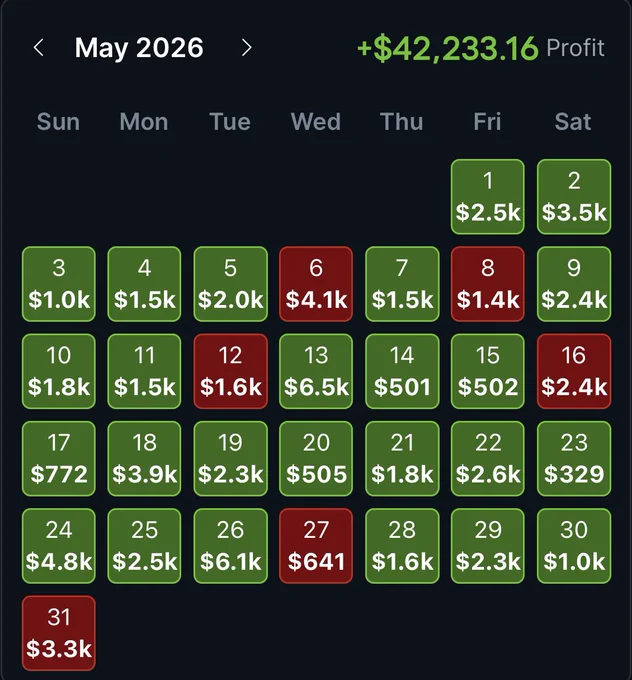Click the Sun column header
632x680 pixels.
pyautogui.click(x=59, y=121)
